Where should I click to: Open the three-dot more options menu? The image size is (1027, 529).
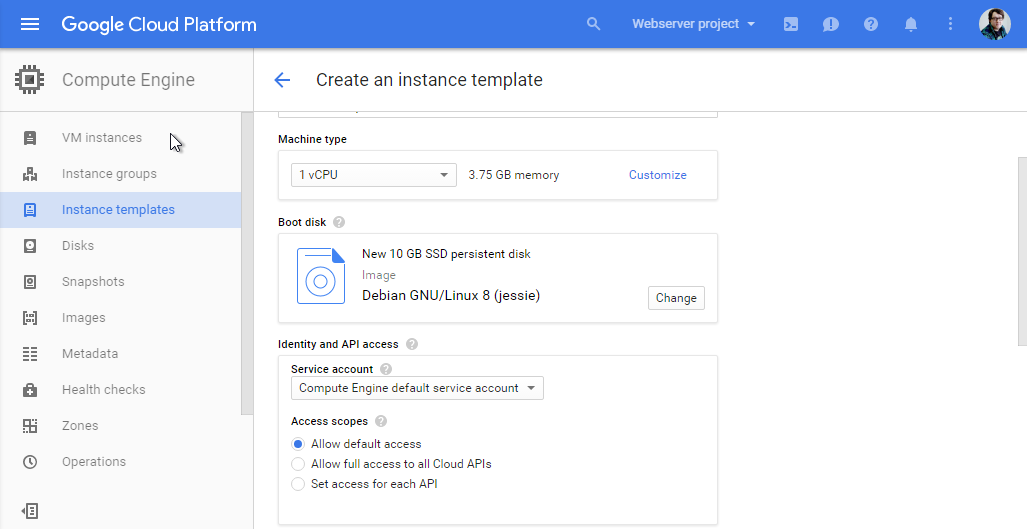coord(950,24)
